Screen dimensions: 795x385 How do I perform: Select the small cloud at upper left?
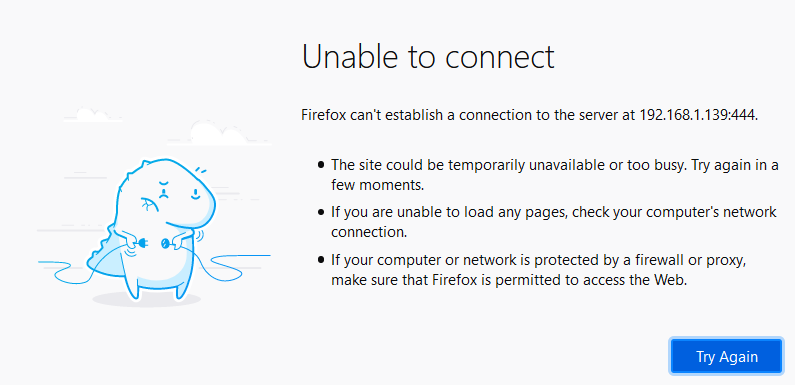pos(92,115)
